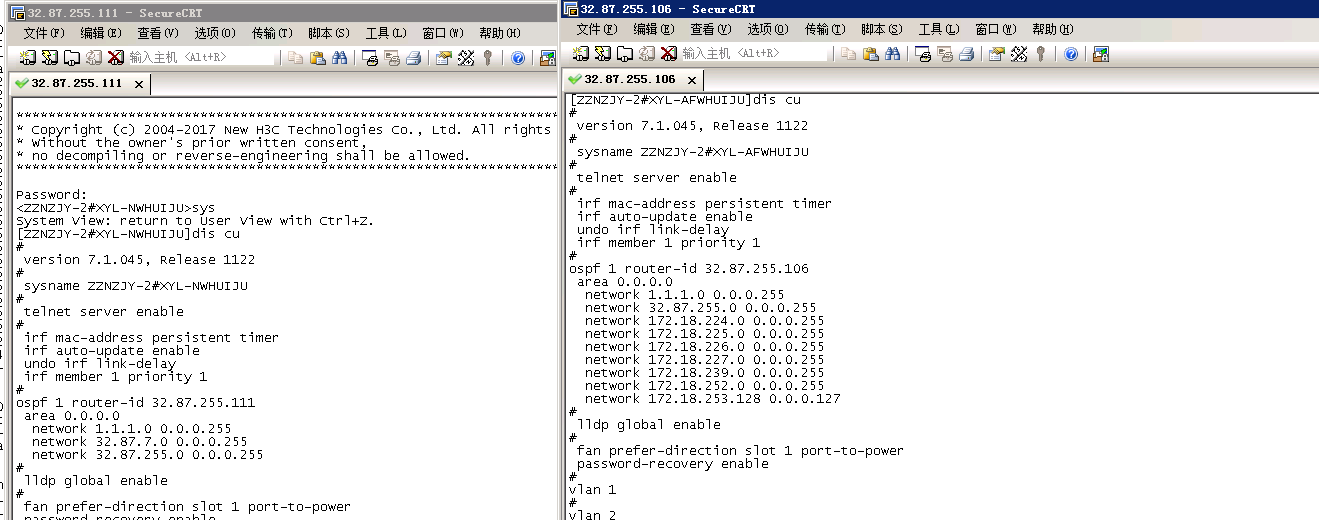Image resolution: width=1319 pixels, height=520 pixels.
Task: Open Session Options icon in 32.87.255.111 window
Action: 443,58
